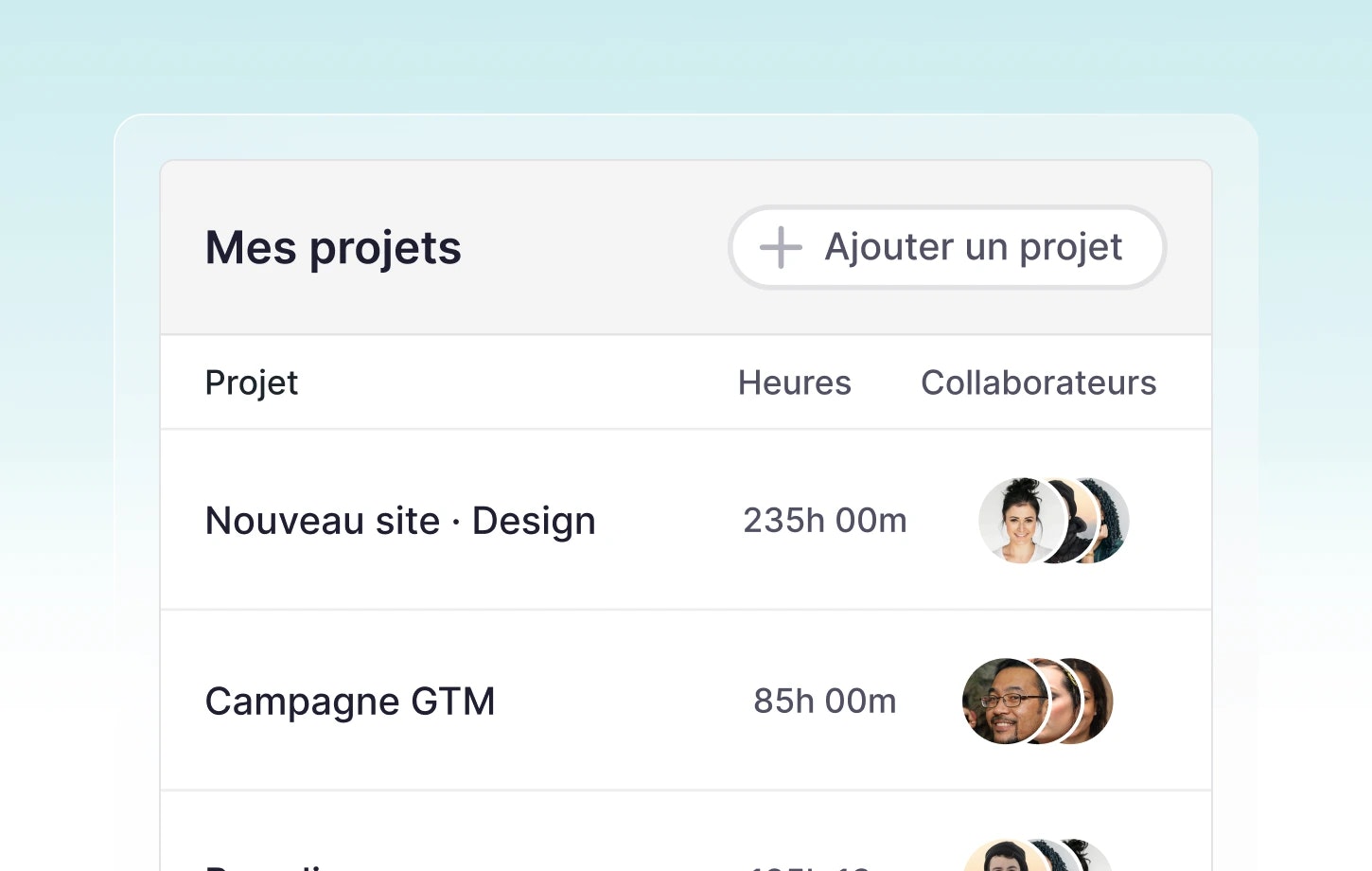Click the 85h 00m hours value

click(824, 702)
